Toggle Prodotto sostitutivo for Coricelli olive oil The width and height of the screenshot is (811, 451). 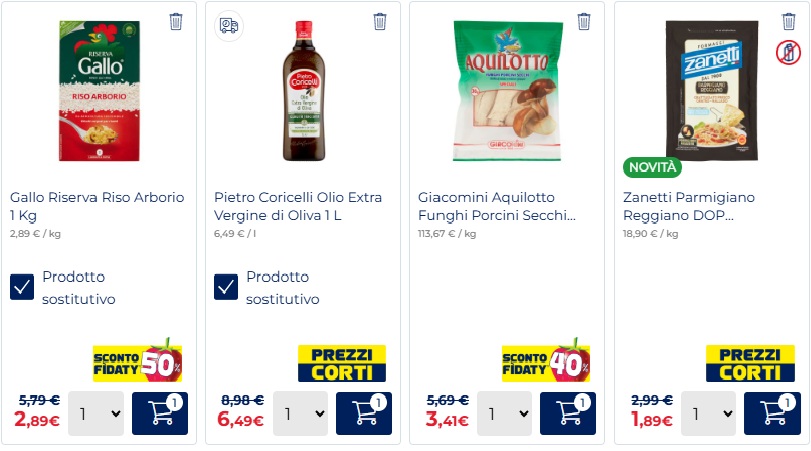coord(226,288)
